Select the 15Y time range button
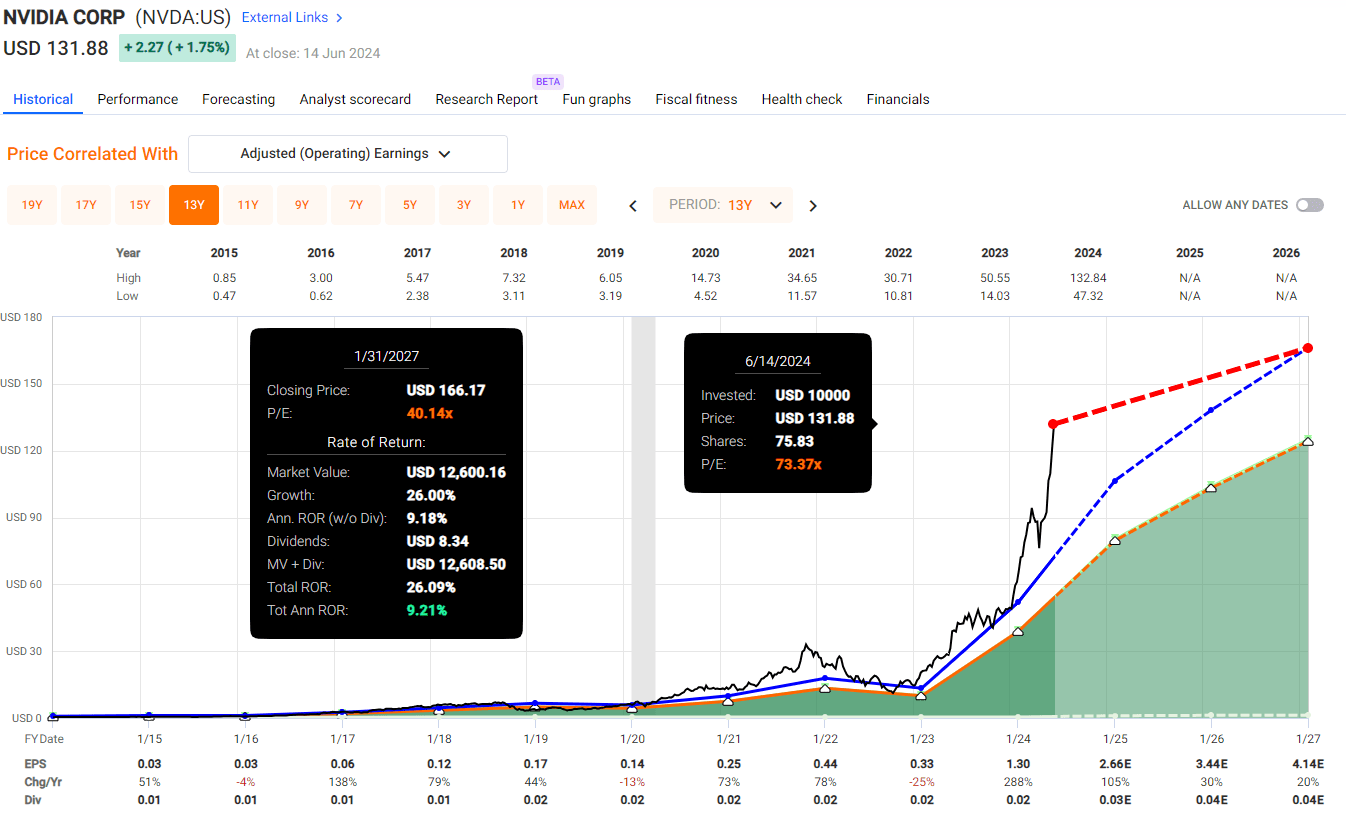1346x815 pixels. (140, 205)
